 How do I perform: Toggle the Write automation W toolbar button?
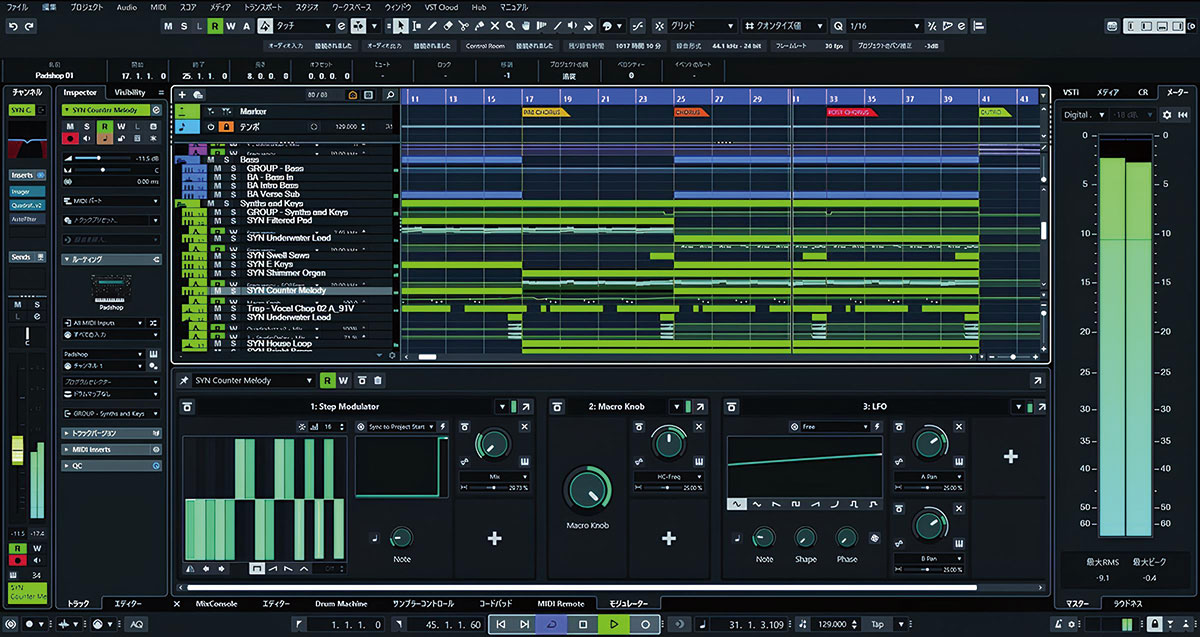point(232,25)
